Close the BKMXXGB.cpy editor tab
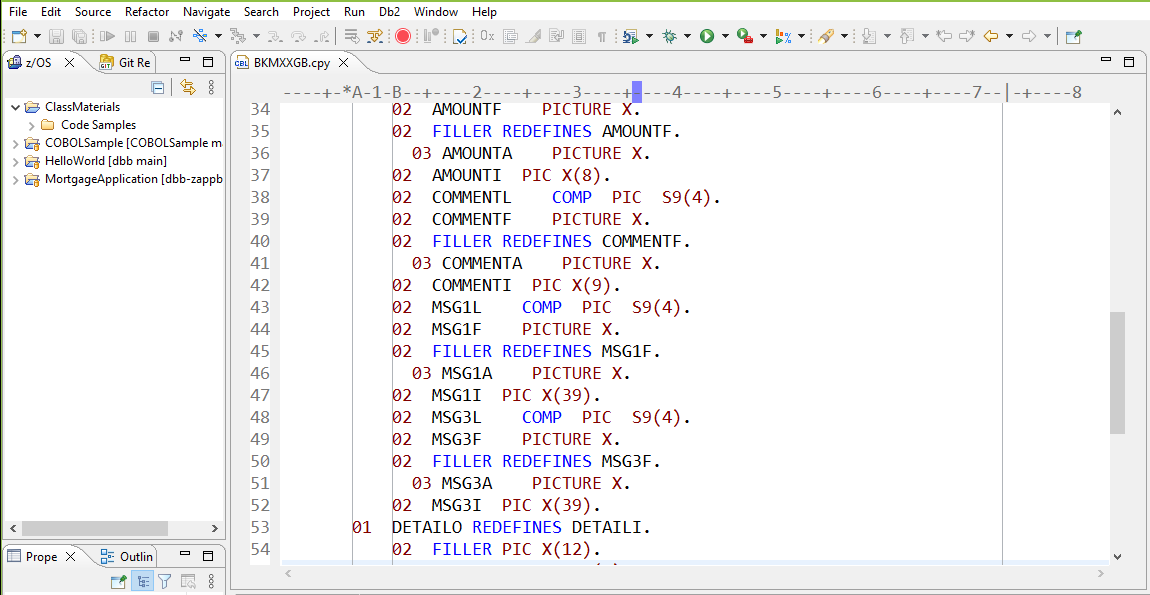 pos(345,63)
